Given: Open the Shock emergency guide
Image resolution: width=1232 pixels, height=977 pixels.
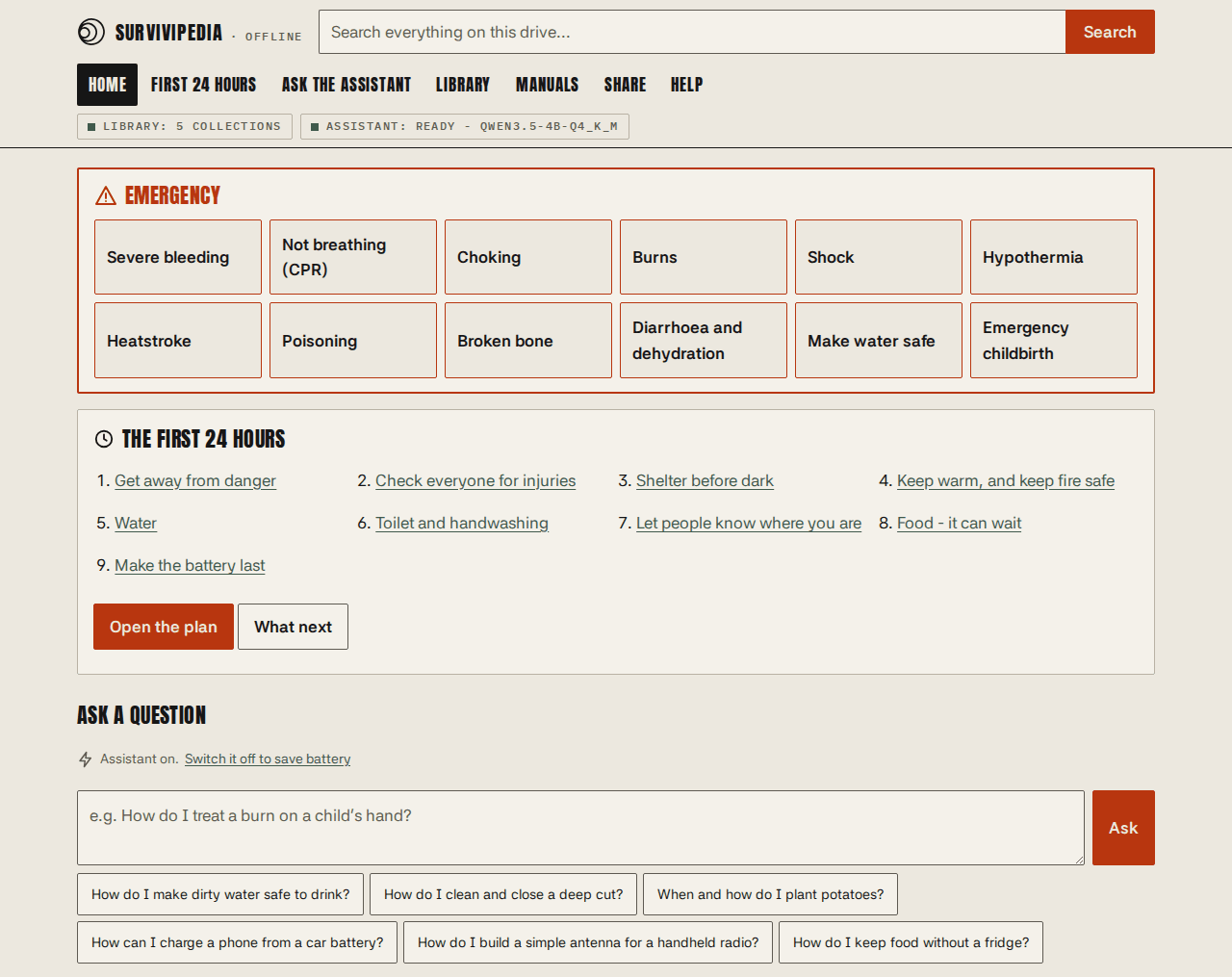Looking at the screenshot, I should point(879,257).
